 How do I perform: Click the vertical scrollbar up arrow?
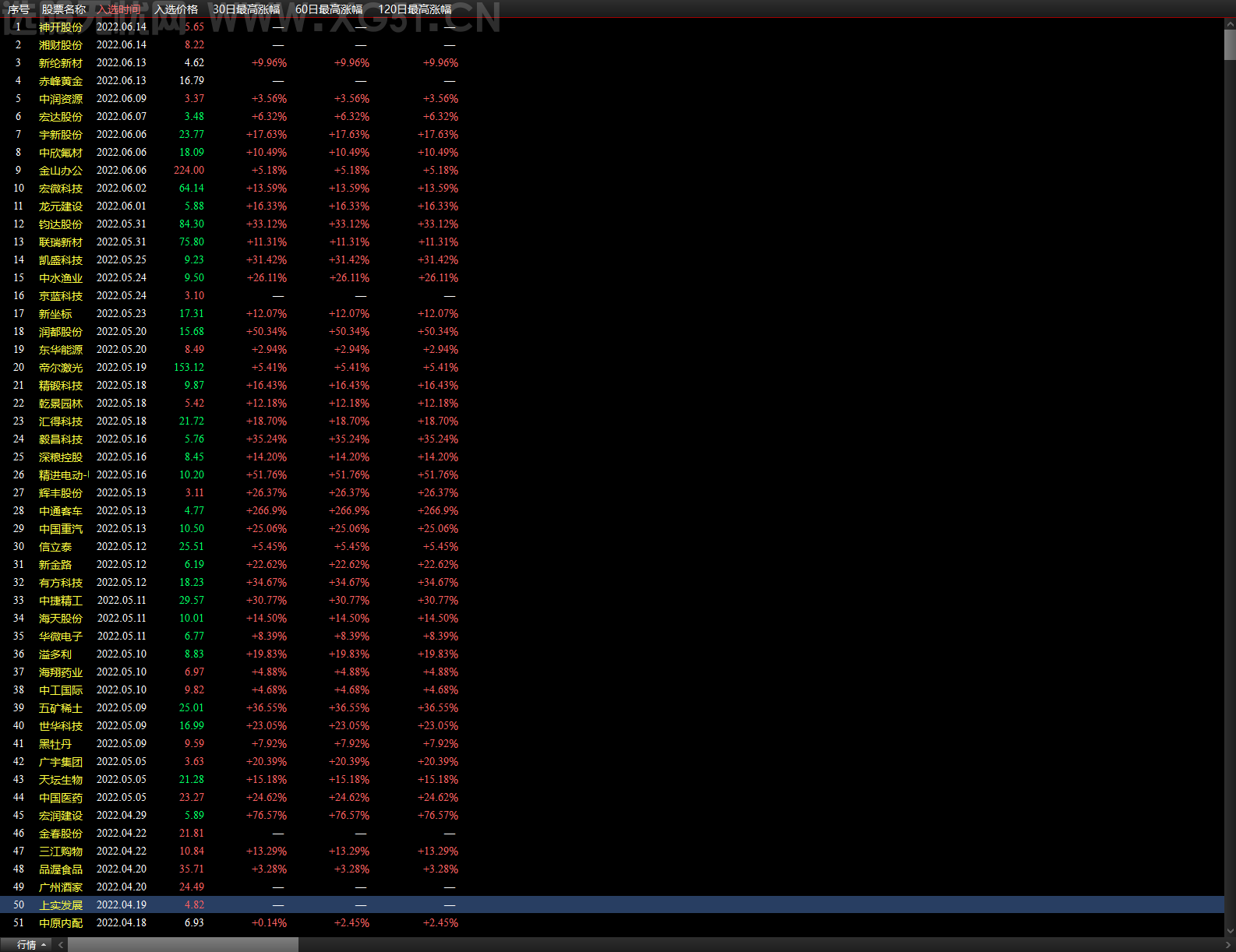click(1230, 24)
